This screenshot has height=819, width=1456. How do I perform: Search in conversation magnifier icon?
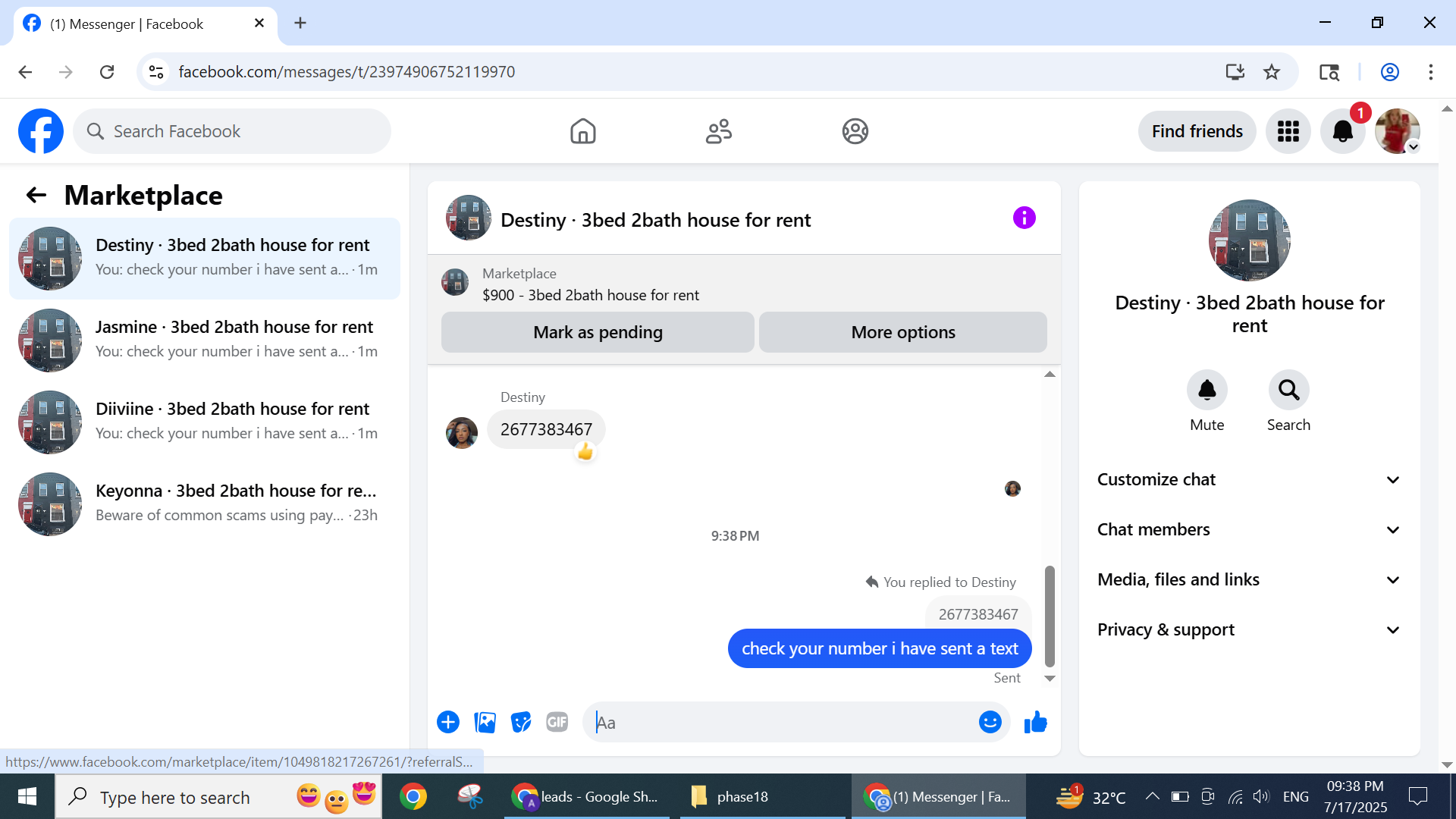[x=1289, y=390]
